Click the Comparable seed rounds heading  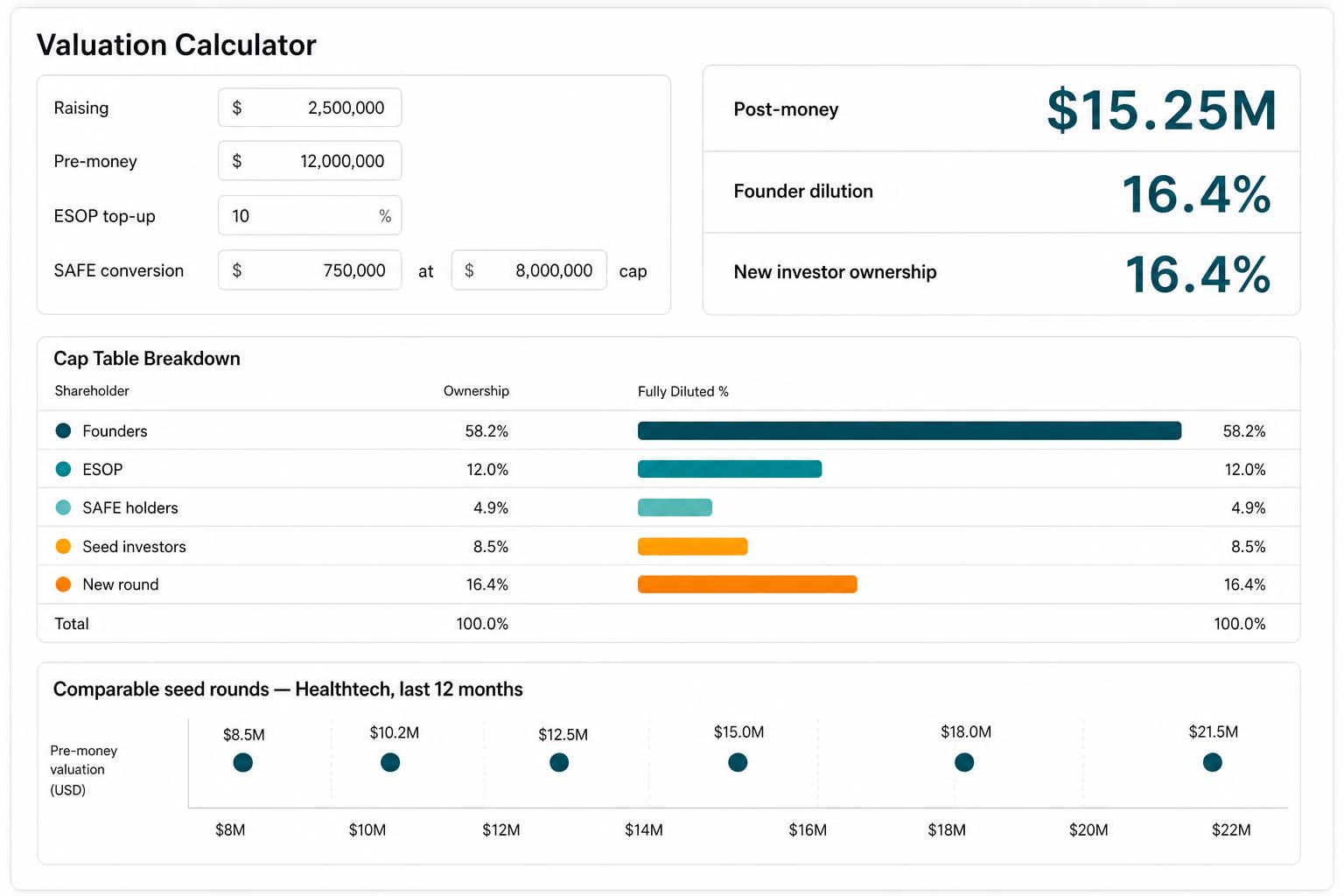click(x=288, y=689)
